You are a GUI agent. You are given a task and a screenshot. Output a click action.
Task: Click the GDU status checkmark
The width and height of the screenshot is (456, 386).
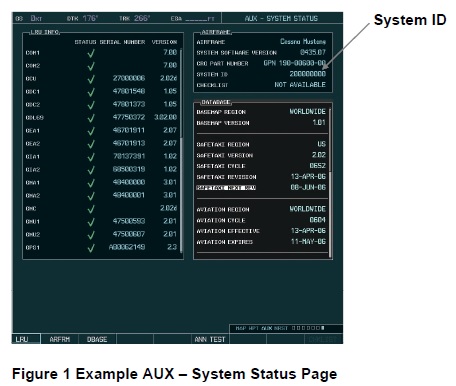tap(91, 79)
